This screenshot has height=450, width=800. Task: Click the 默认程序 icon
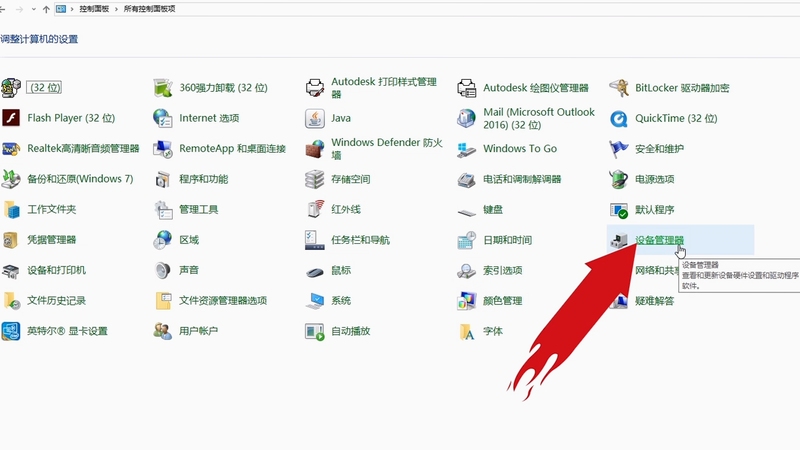[619, 210]
